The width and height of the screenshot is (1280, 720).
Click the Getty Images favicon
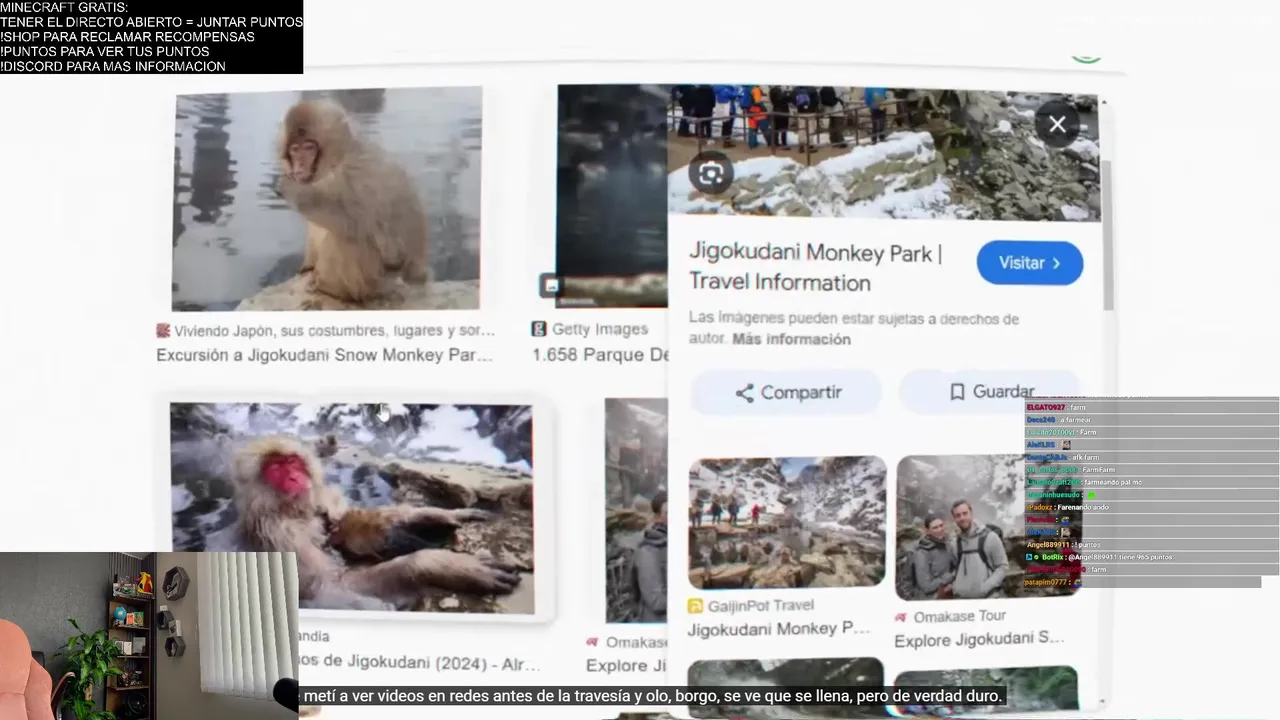539,329
